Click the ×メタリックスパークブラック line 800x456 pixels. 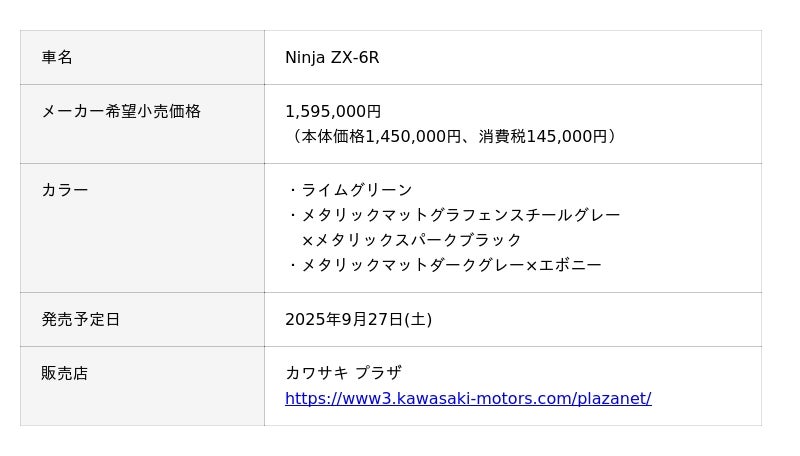(x=411, y=240)
